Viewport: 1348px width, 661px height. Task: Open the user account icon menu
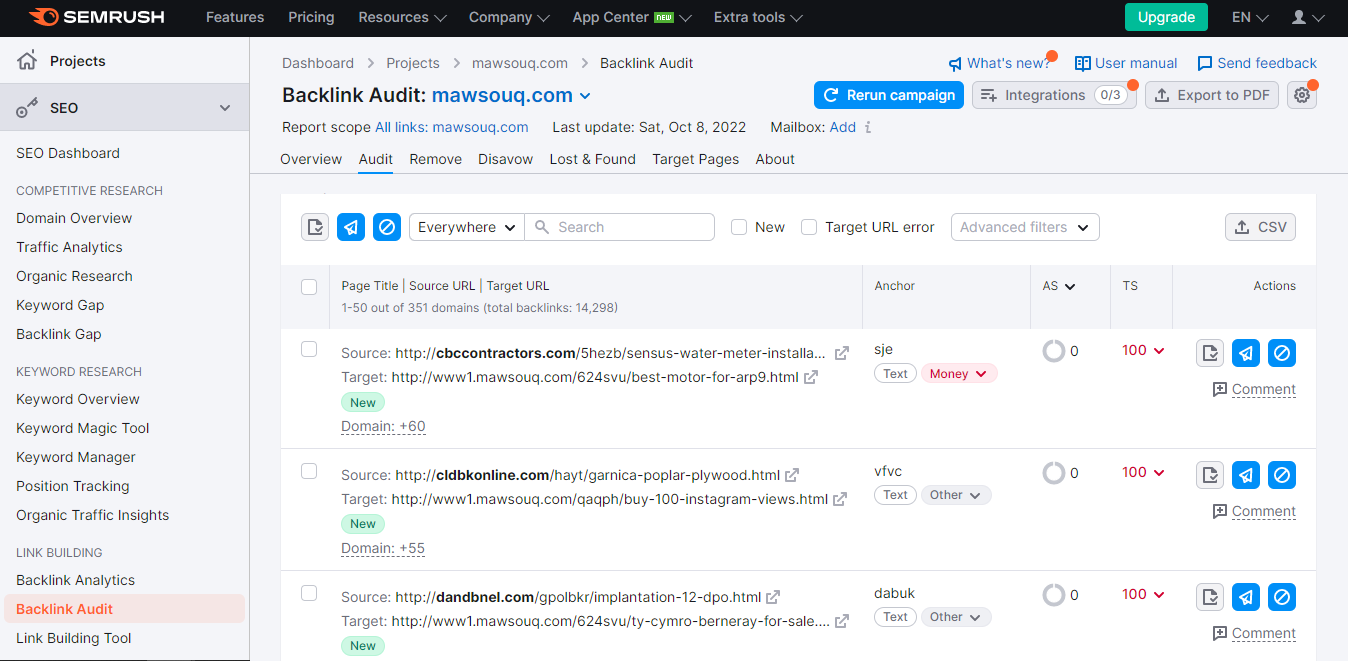pos(1308,17)
